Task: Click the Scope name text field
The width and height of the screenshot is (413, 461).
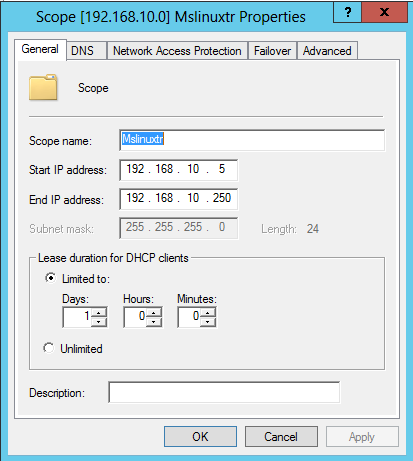Action: point(252,140)
